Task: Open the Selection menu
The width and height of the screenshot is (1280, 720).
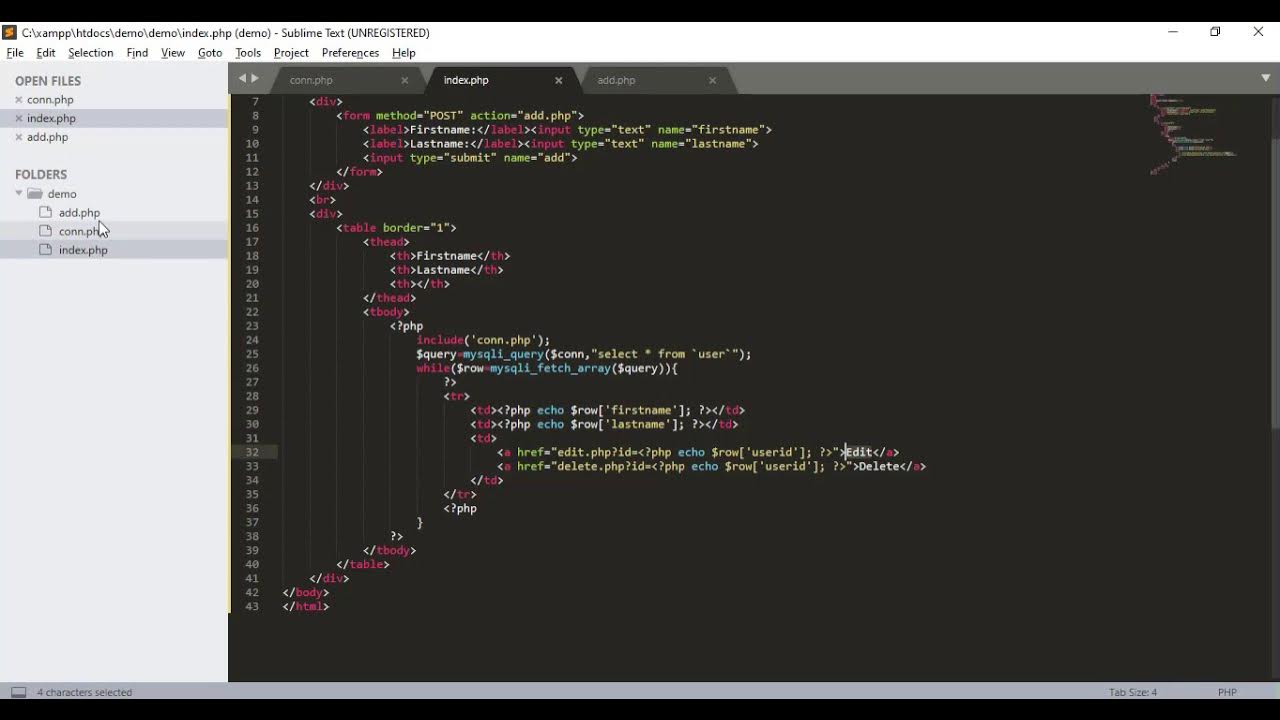Action: pyautogui.click(x=90, y=53)
